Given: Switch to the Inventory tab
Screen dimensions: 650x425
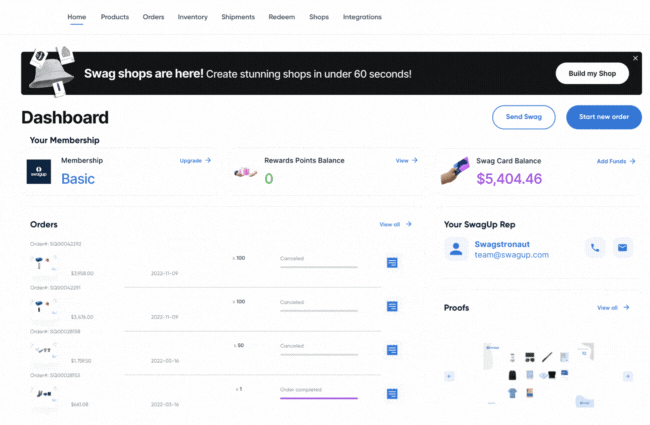Looking at the screenshot, I should [x=192, y=17].
